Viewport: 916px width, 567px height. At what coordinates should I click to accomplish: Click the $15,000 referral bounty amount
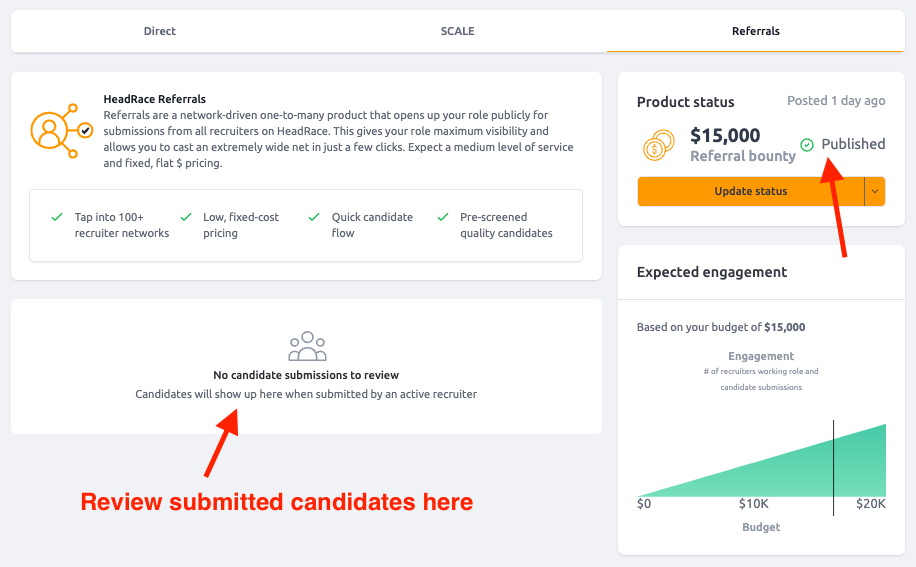(725, 135)
